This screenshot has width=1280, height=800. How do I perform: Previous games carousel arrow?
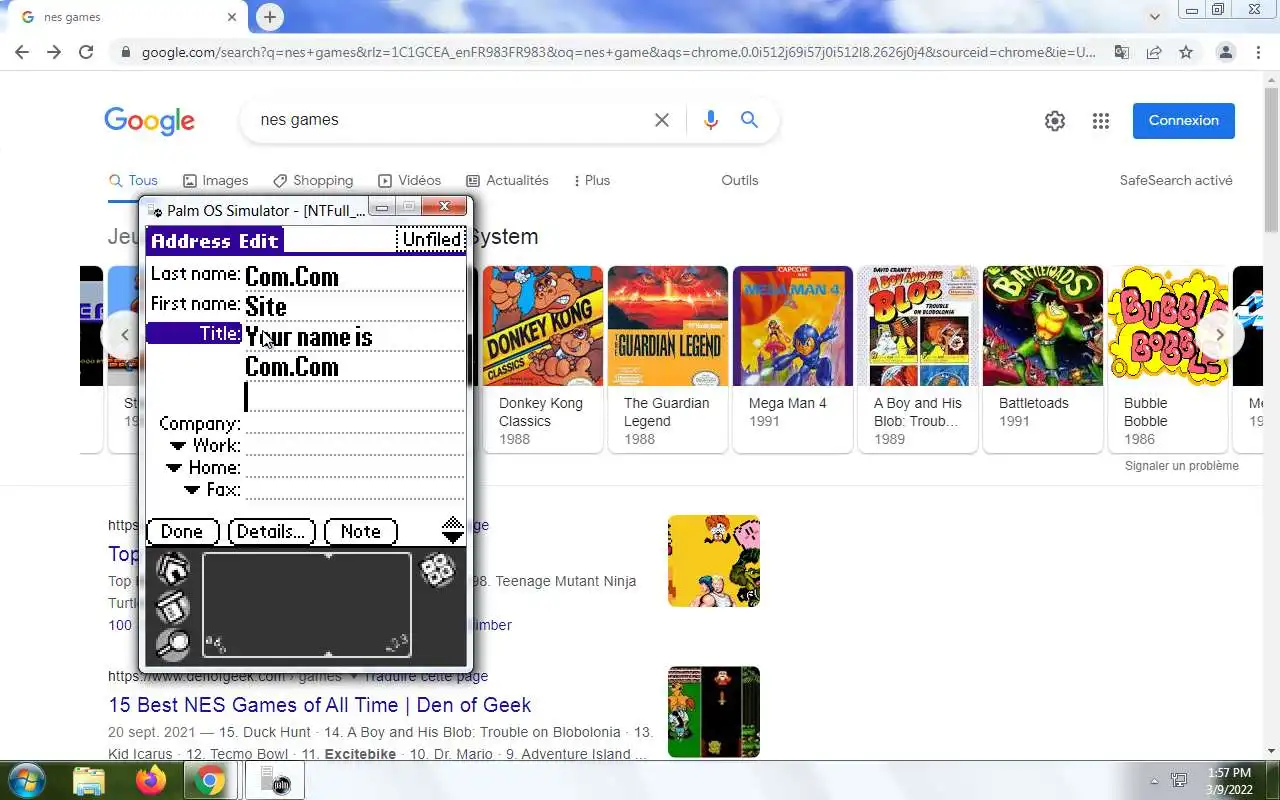tap(124, 335)
